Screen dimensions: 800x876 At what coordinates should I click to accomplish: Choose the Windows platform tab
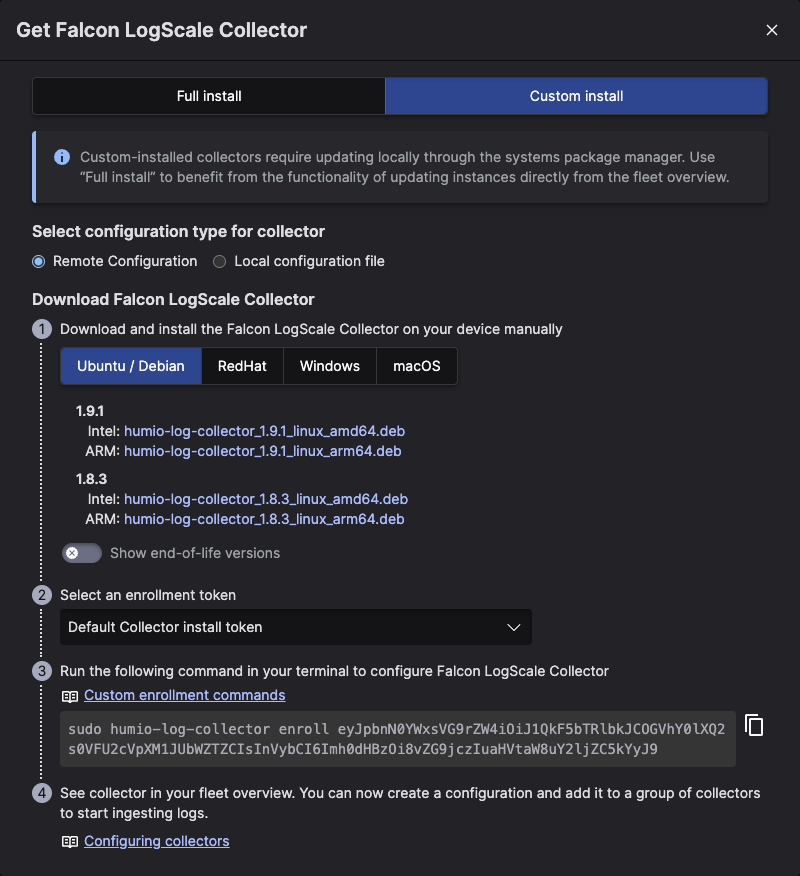point(330,366)
